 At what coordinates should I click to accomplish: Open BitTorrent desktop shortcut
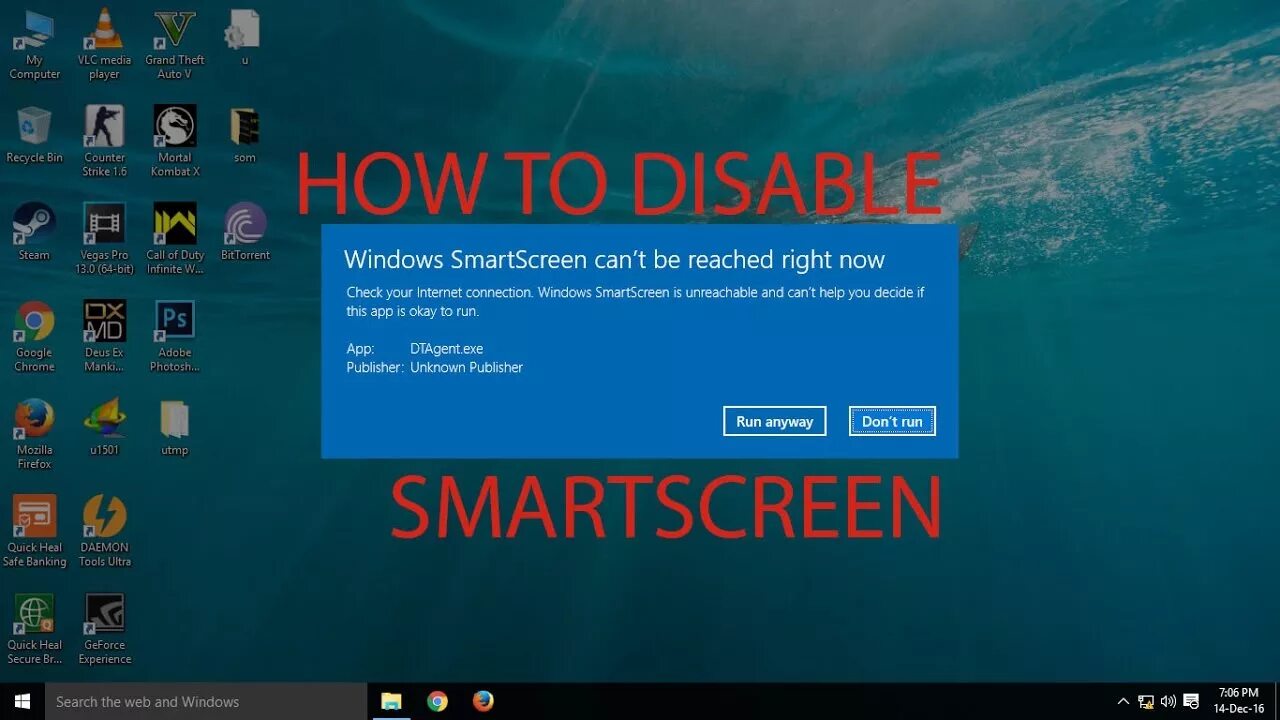tap(245, 232)
